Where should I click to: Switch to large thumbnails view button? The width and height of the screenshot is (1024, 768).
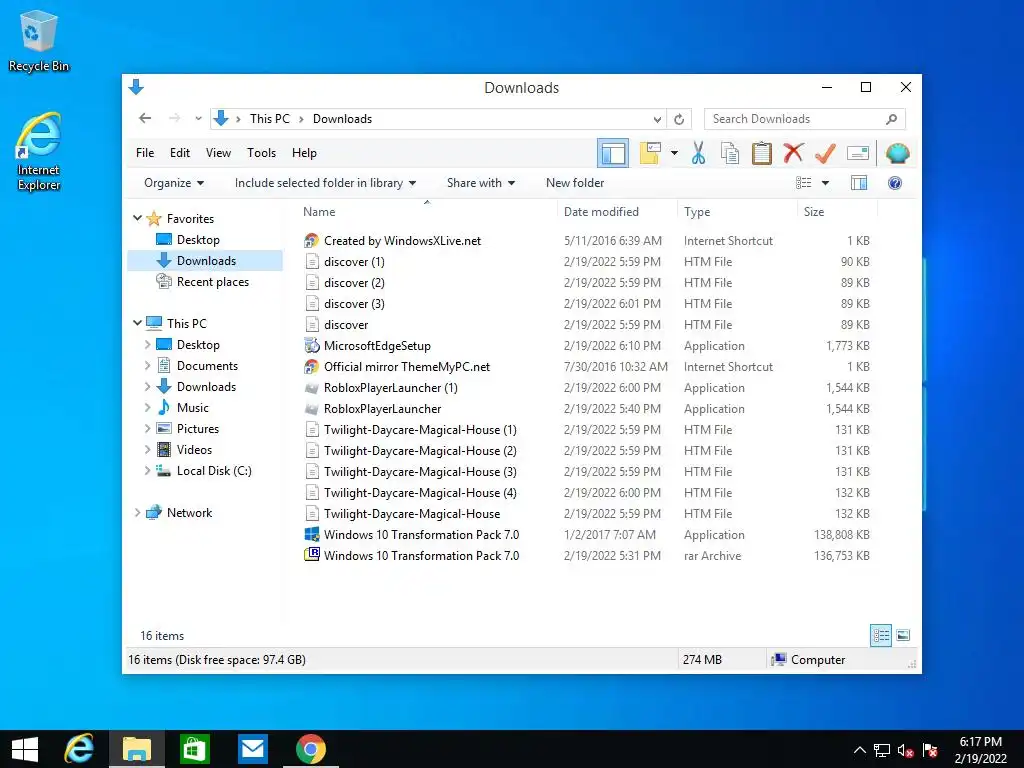pyautogui.click(x=903, y=635)
